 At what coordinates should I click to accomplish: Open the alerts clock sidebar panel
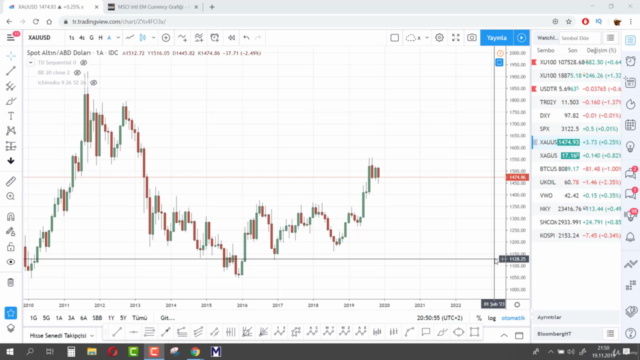point(631,61)
